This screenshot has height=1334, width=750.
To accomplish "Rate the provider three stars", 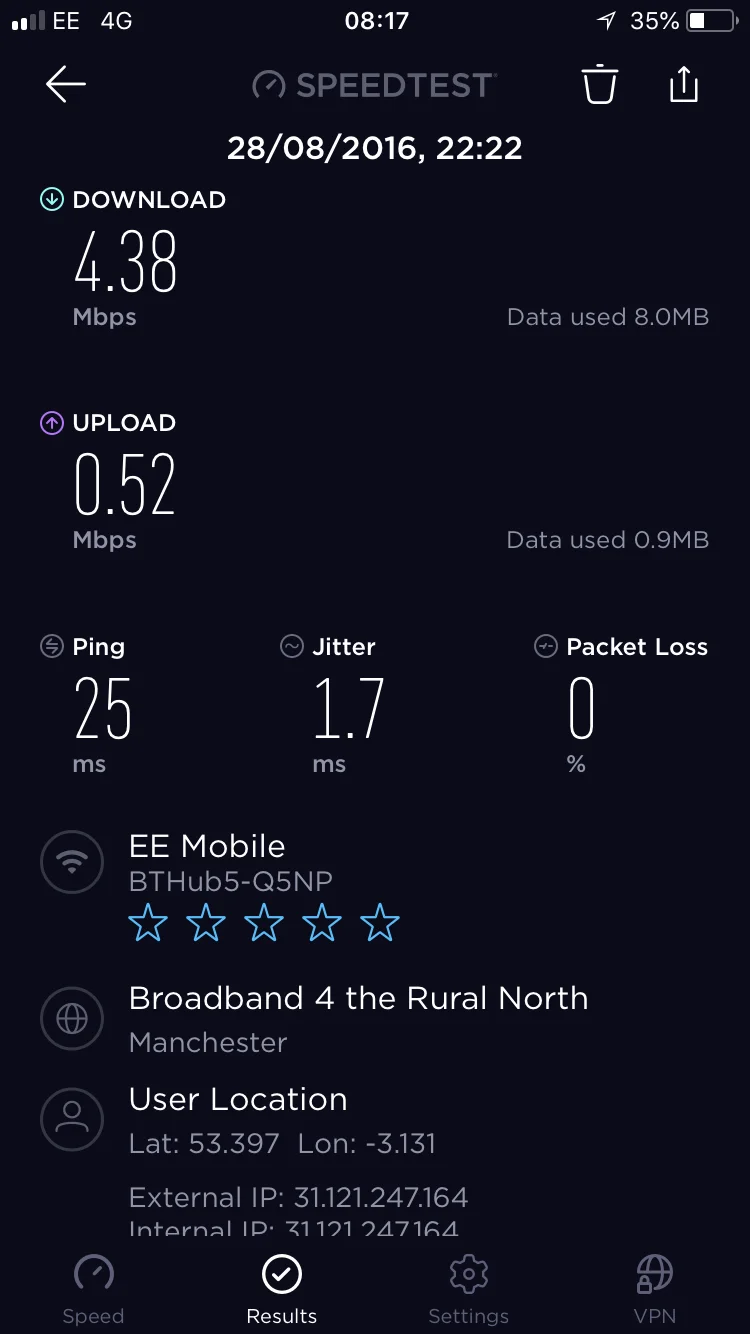I will pos(264,923).
